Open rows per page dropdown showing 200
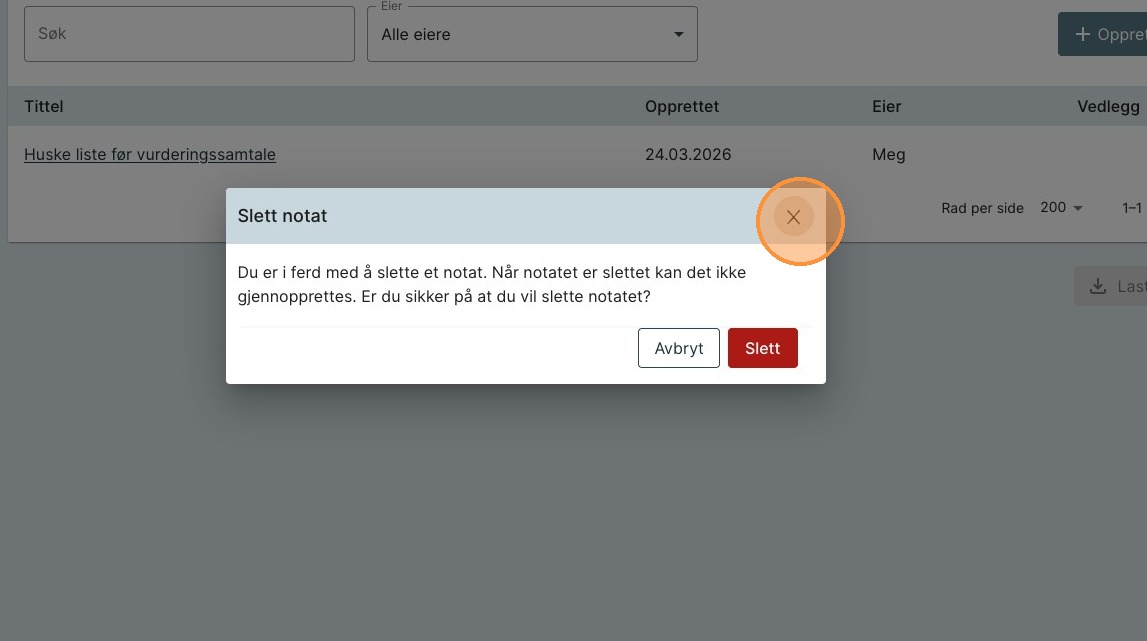This screenshot has width=1147, height=641. click(1060, 208)
